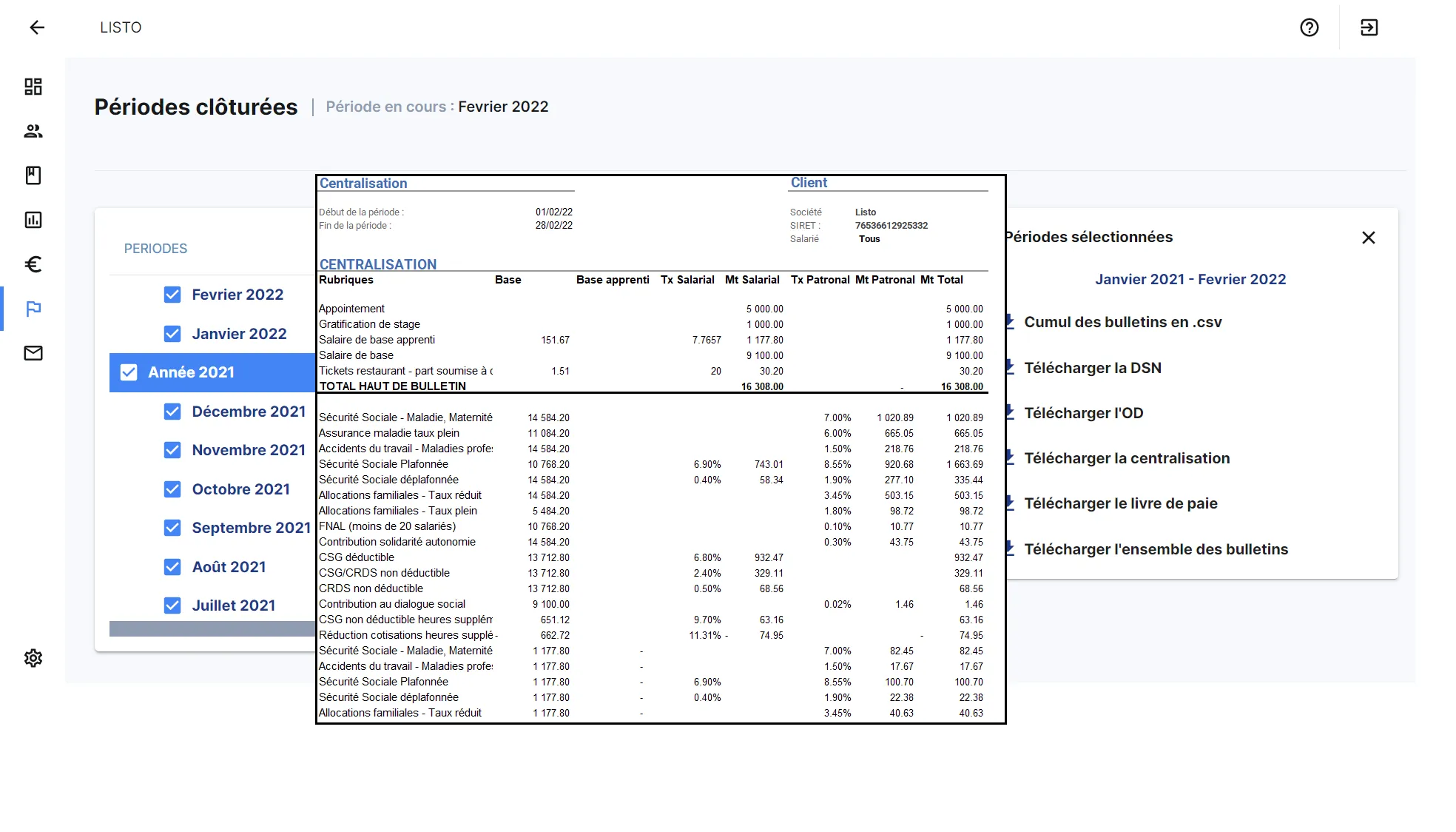Toggle the Année 2021 checkbox
The width and height of the screenshot is (1456, 832).
129,372
